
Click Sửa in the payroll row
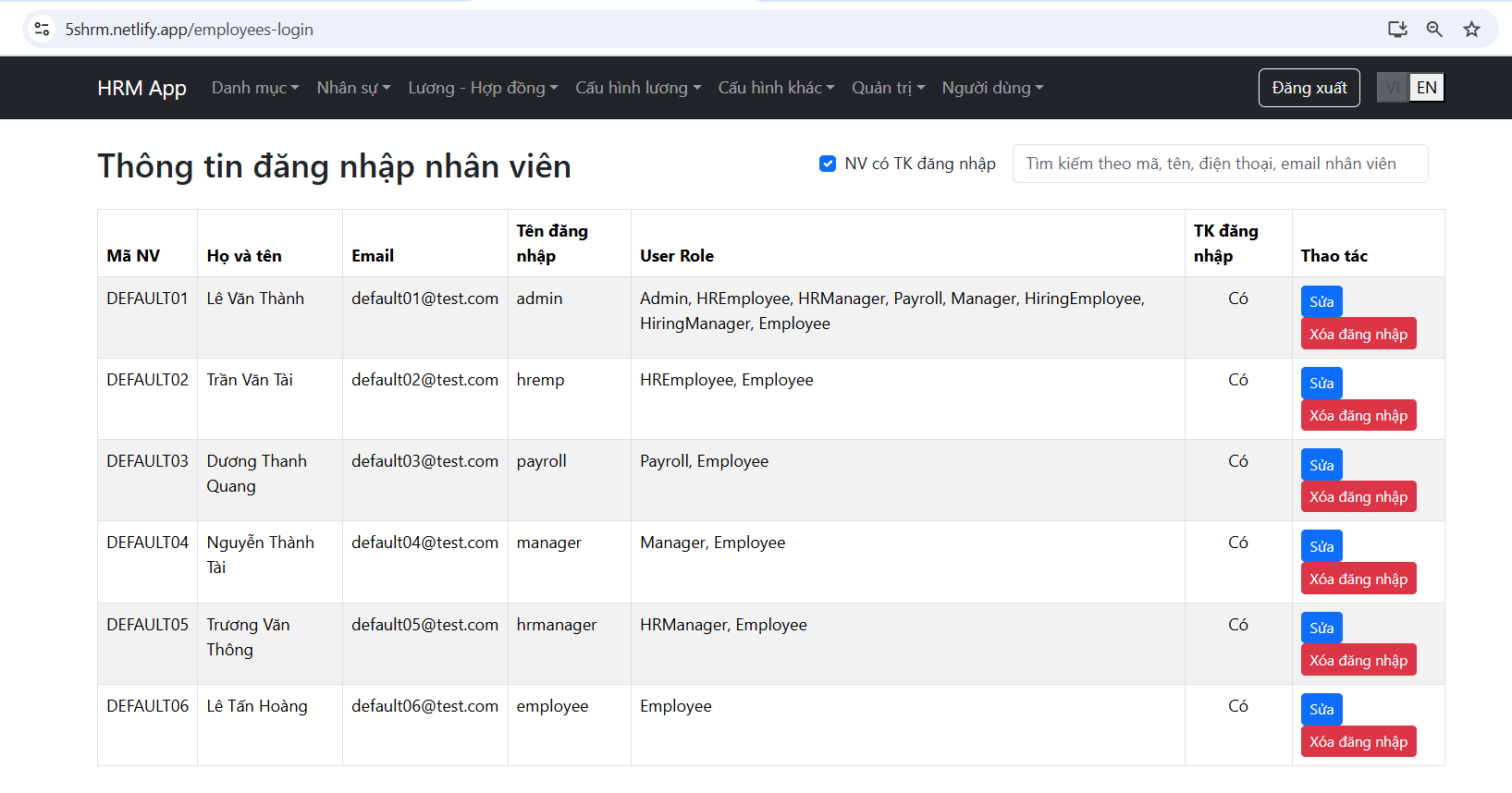pos(1321,465)
